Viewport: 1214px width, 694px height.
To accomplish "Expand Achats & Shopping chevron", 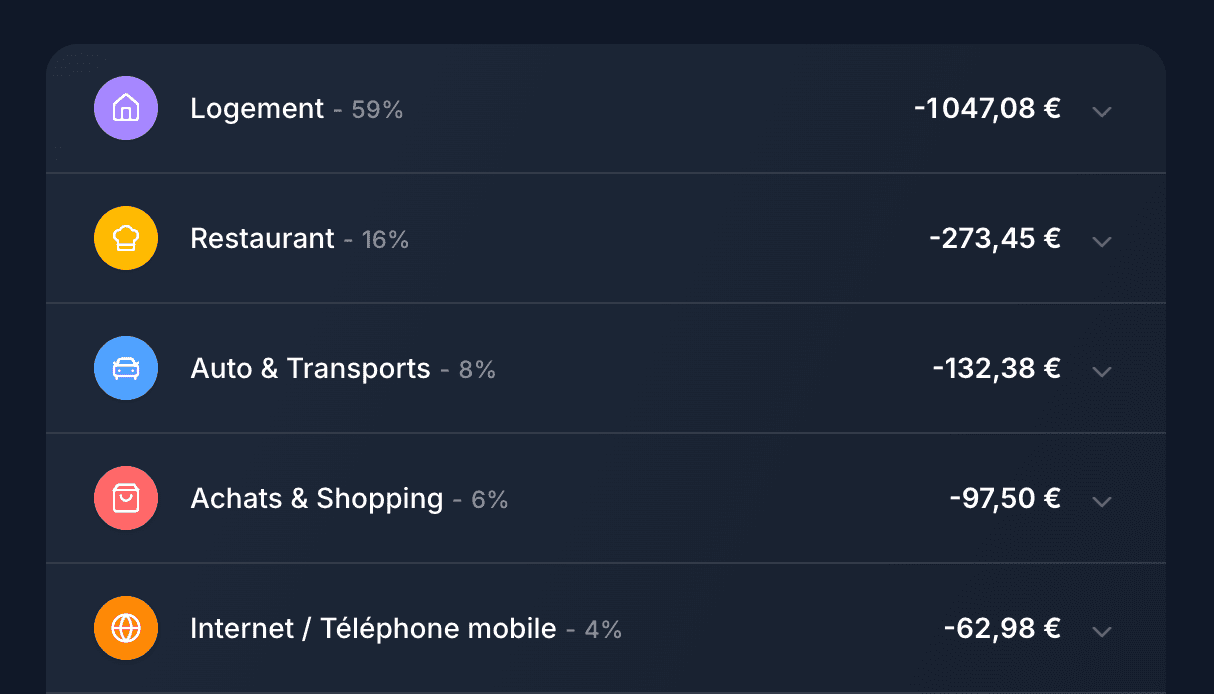I will [x=1102, y=501].
